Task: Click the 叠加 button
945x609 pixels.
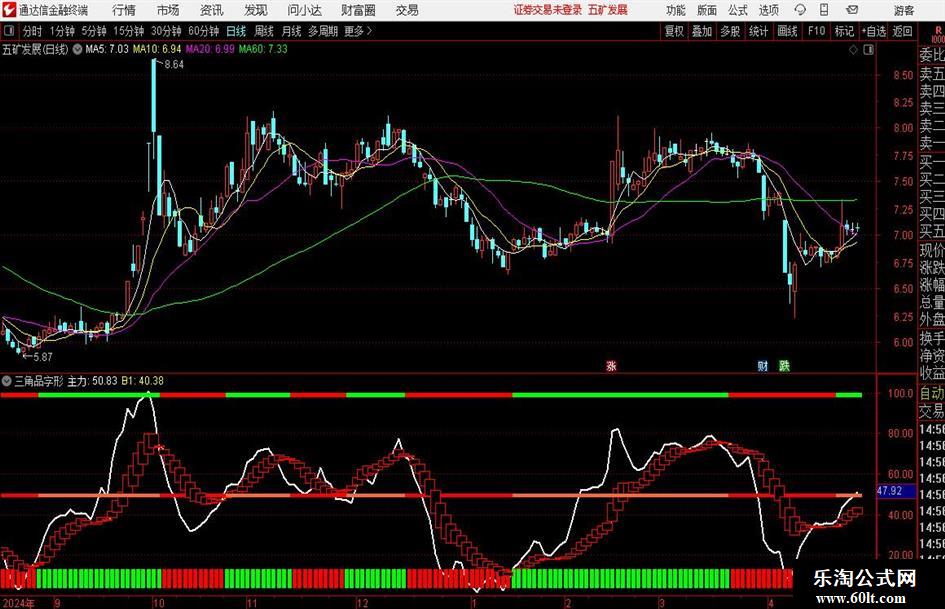Action: click(x=702, y=31)
